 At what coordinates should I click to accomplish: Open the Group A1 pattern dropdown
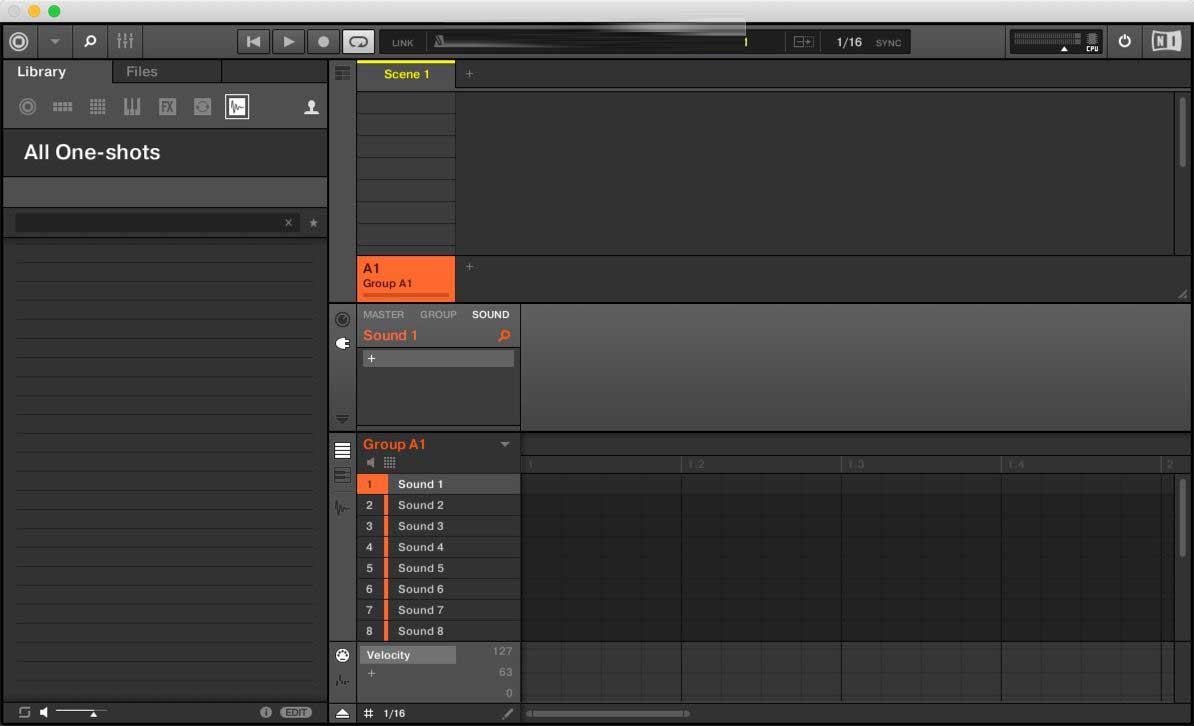[x=505, y=444]
